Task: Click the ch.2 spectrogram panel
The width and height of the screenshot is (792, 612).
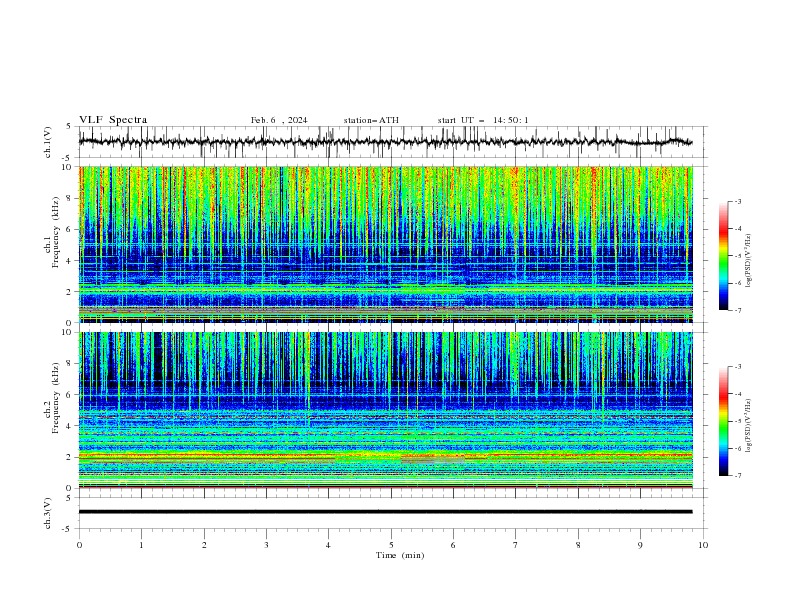Action: [x=385, y=410]
